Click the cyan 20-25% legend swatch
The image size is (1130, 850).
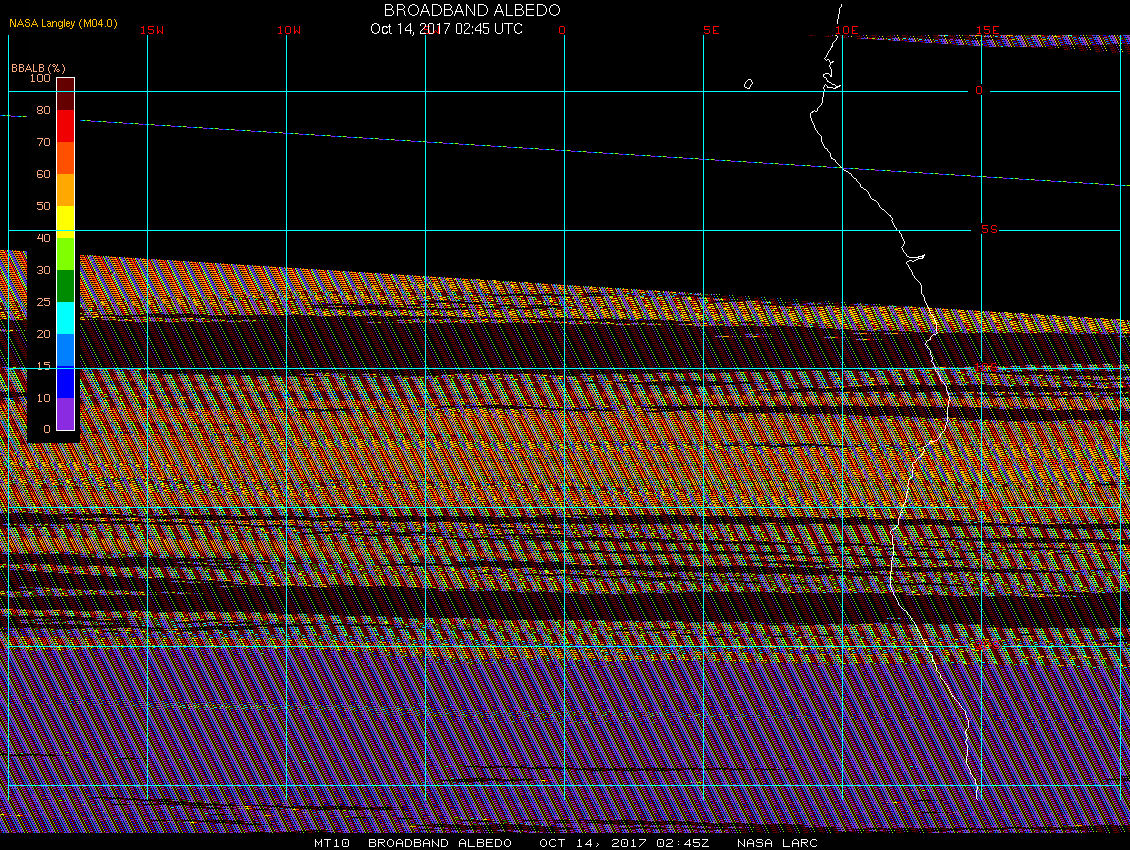65,318
